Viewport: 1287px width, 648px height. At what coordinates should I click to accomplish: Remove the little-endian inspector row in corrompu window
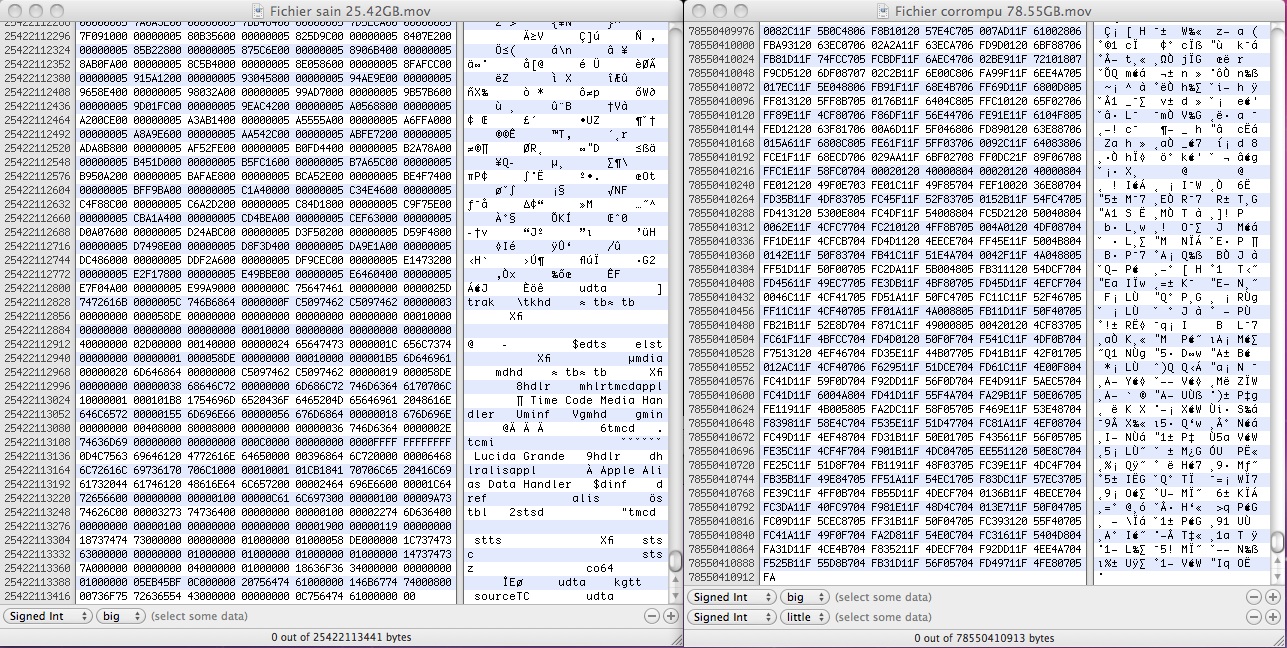pyautogui.click(x=1254, y=617)
